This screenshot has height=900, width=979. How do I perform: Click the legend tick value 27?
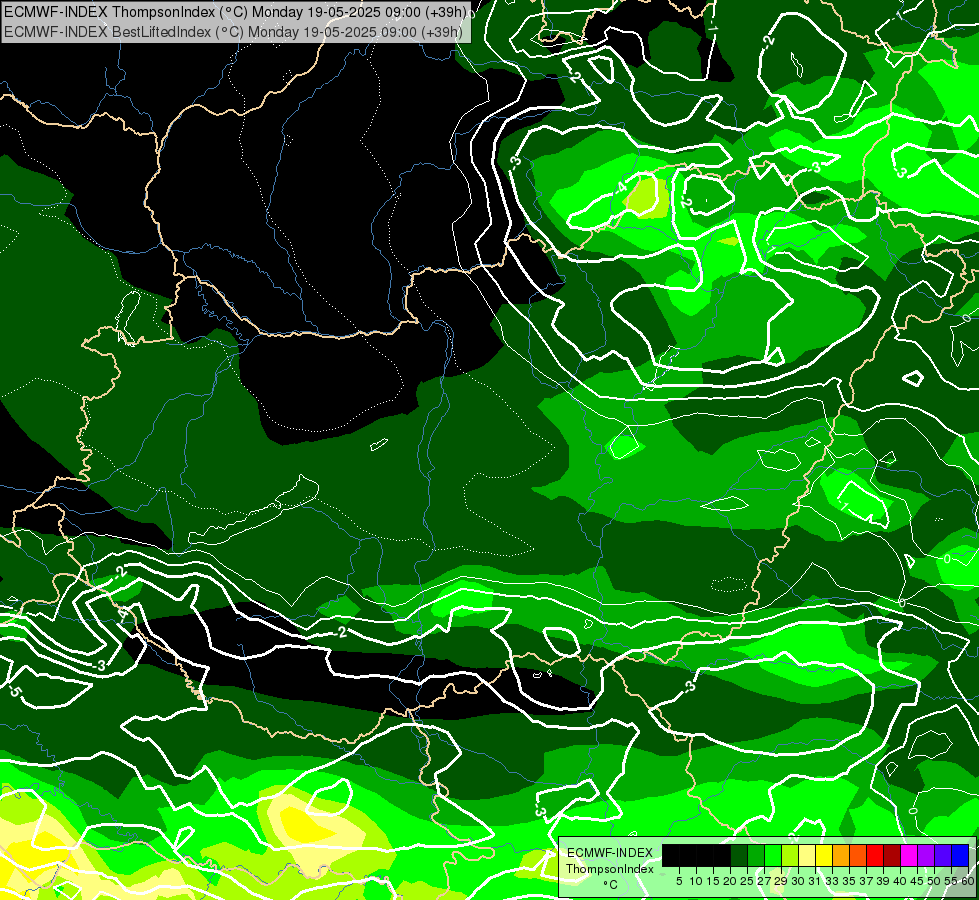pos(764,881)
